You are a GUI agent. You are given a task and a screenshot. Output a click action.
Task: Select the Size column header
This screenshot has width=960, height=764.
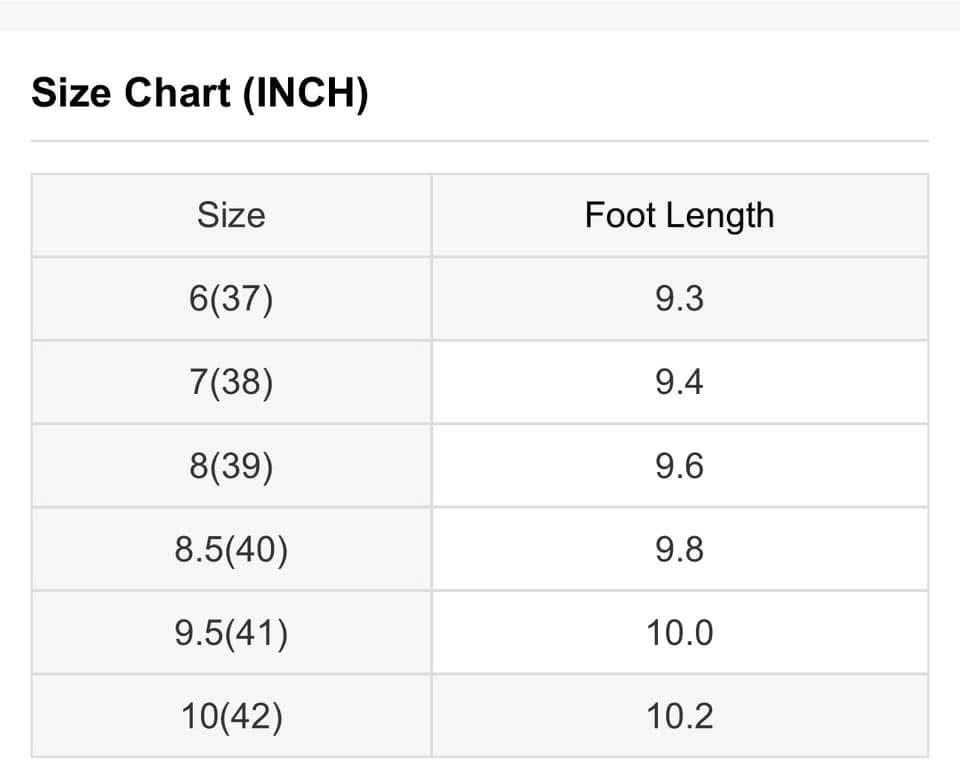231,215
